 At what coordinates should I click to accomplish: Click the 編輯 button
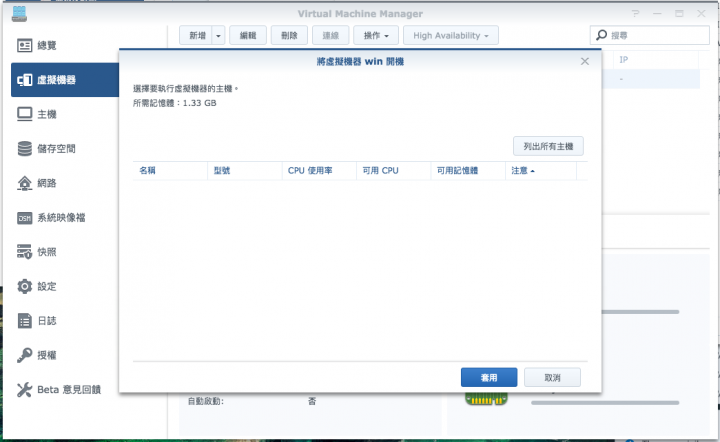(248, 35)
